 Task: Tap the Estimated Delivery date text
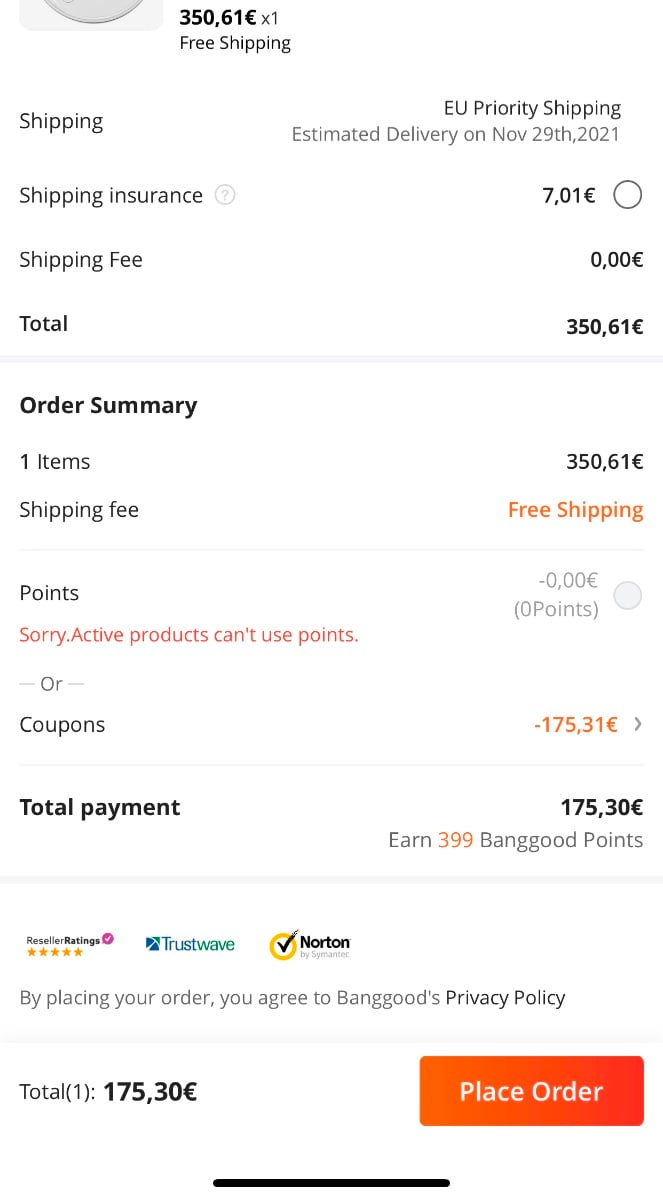(455, 134)
